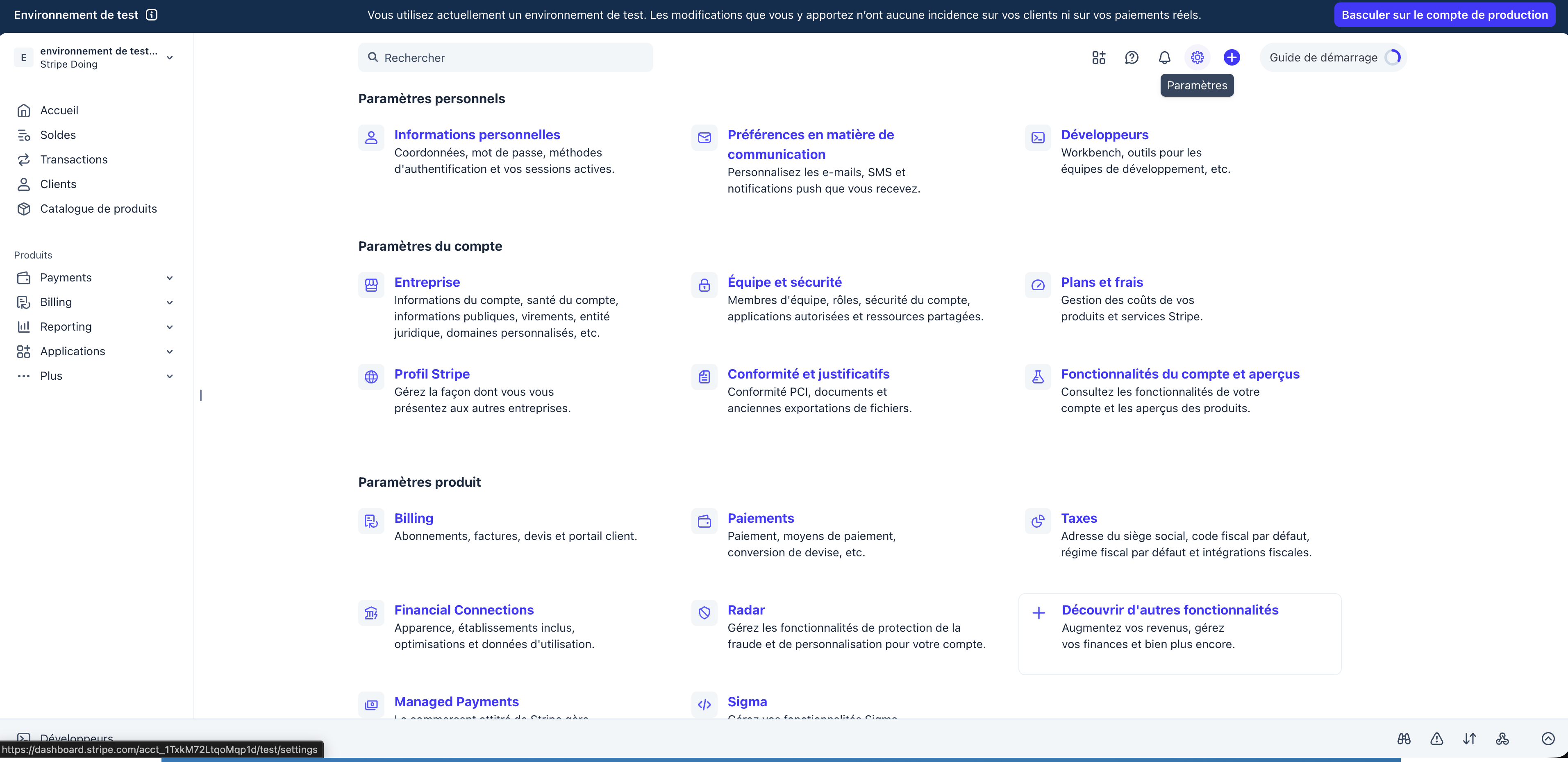Open notifications bell icon
This screenshot has width=1568, height=762.
pyautogui.click(x=1164, y=57)
